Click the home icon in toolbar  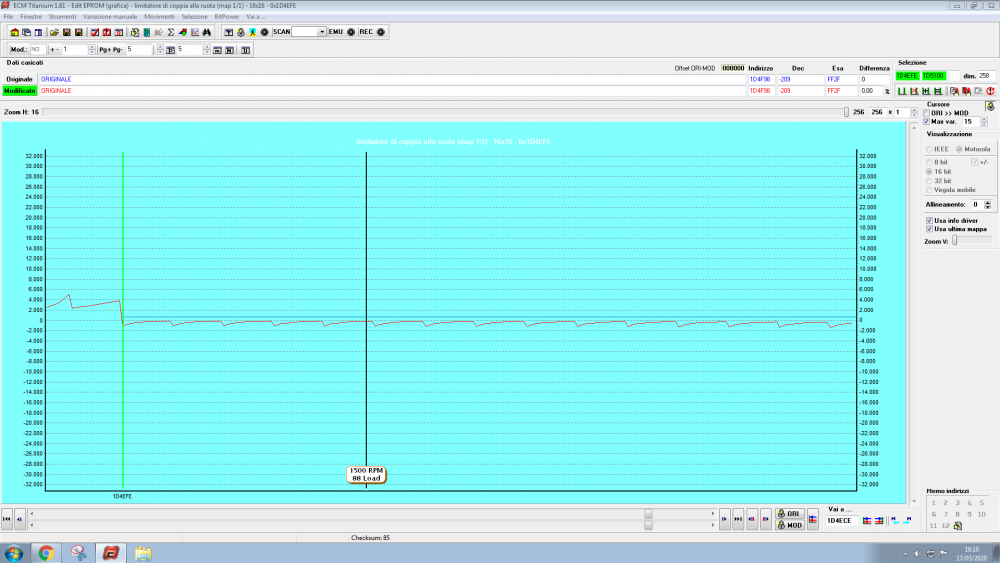click(x=14, y=32)
